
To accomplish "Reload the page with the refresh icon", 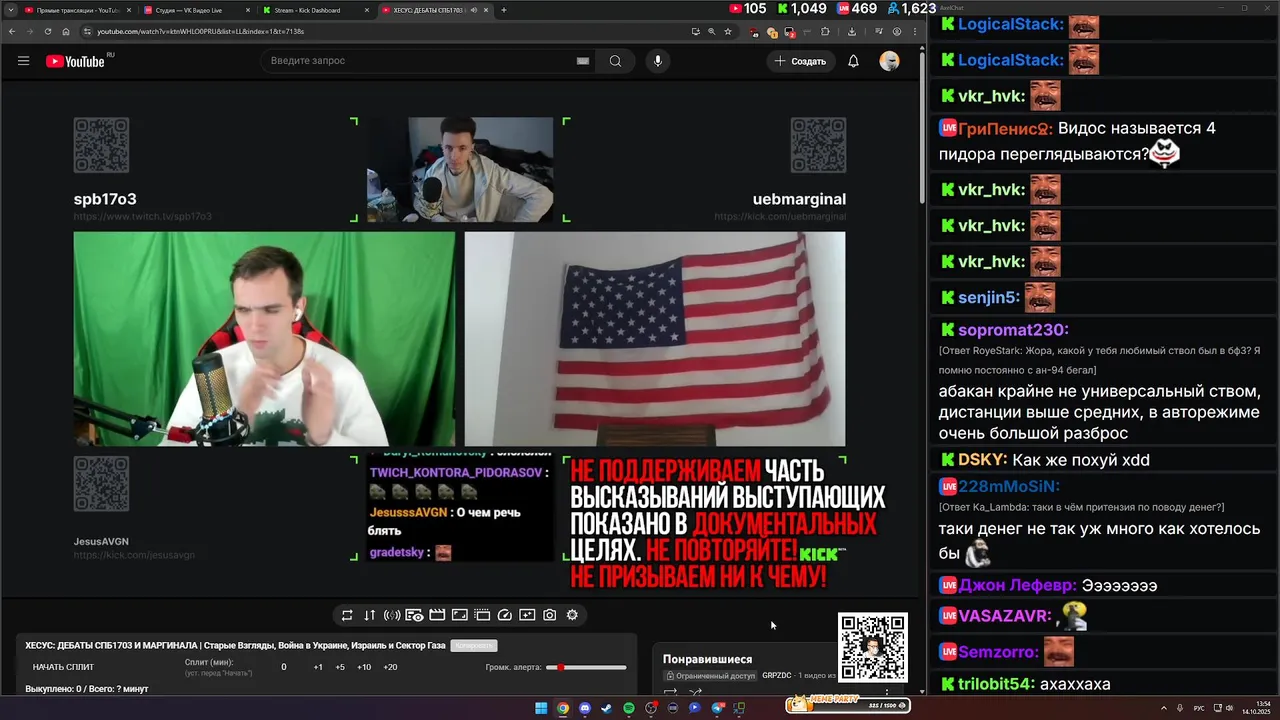I will (x=47, y=31).
